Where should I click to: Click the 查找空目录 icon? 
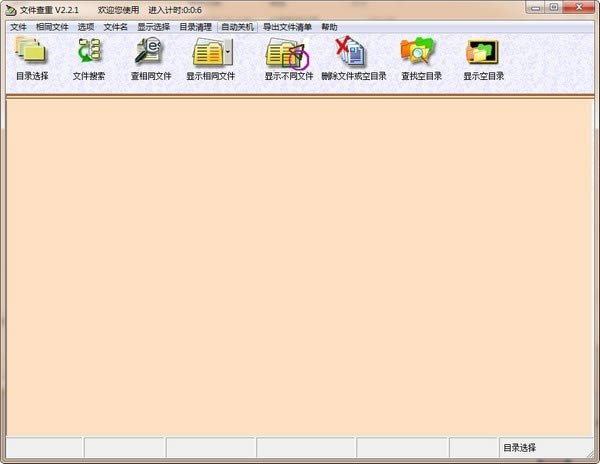click(421, 52)
